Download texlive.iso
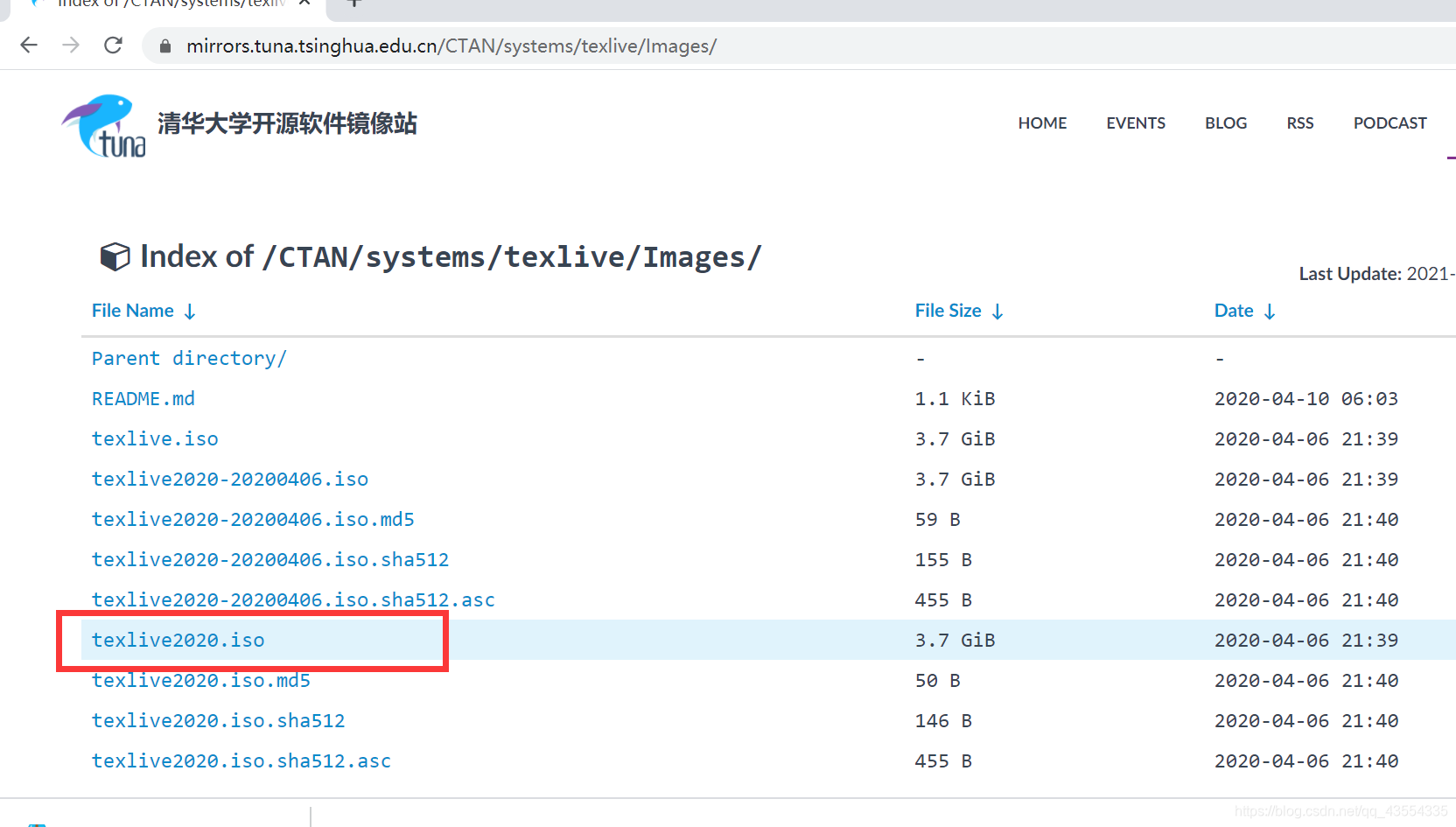The image size is (1456, 827). 155,439
